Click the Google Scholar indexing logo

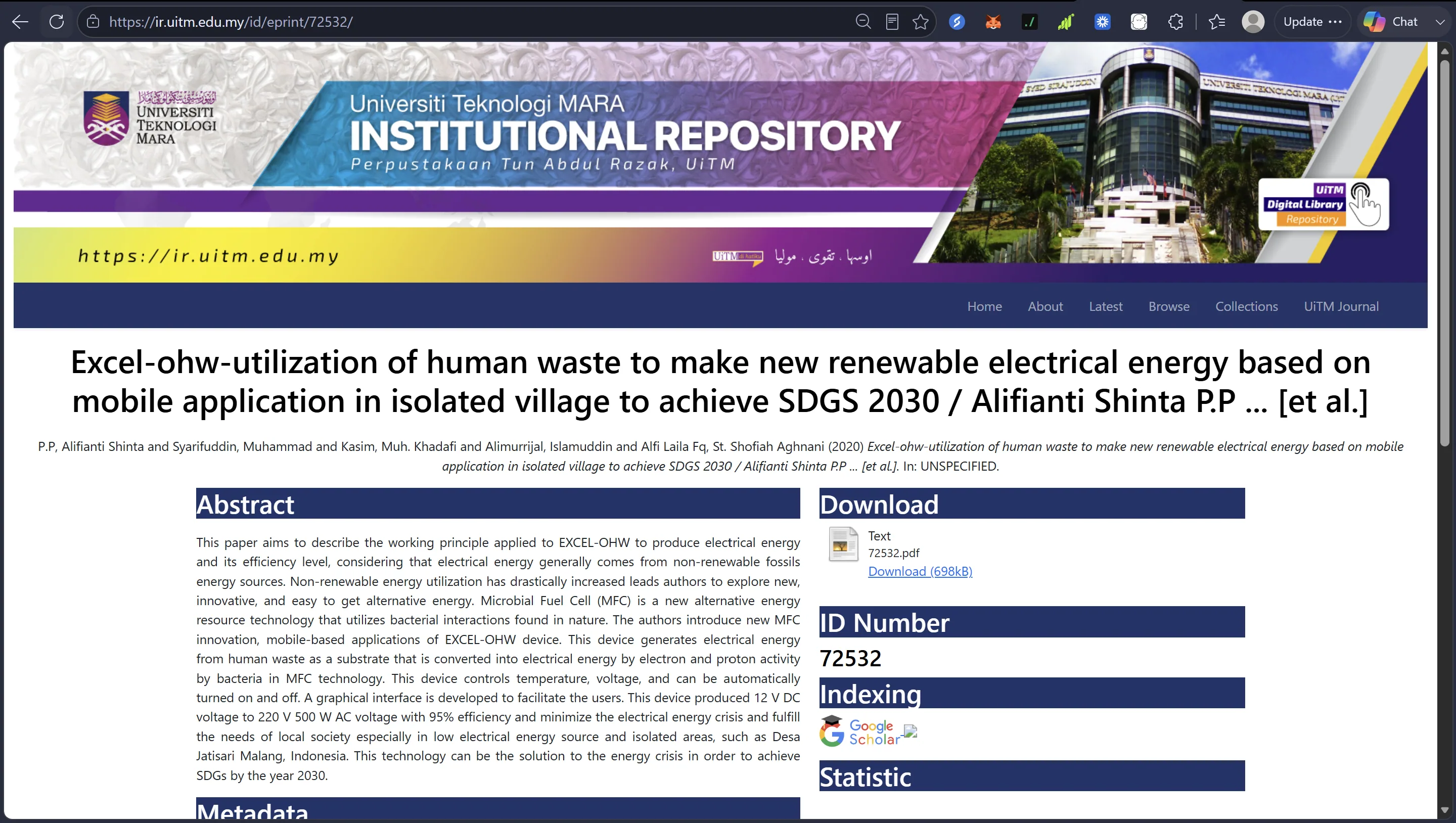point(860,731)
